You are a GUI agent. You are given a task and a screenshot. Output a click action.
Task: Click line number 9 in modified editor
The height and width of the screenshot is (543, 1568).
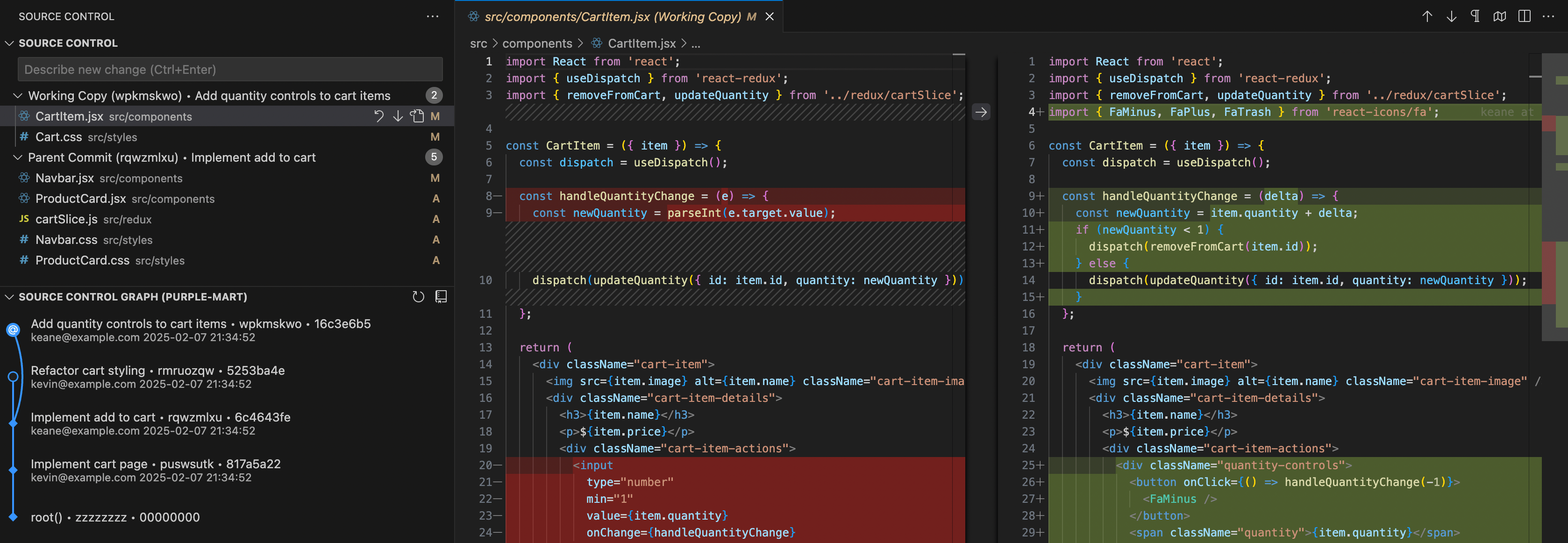pyautogui.click(x=1031, y=196)
